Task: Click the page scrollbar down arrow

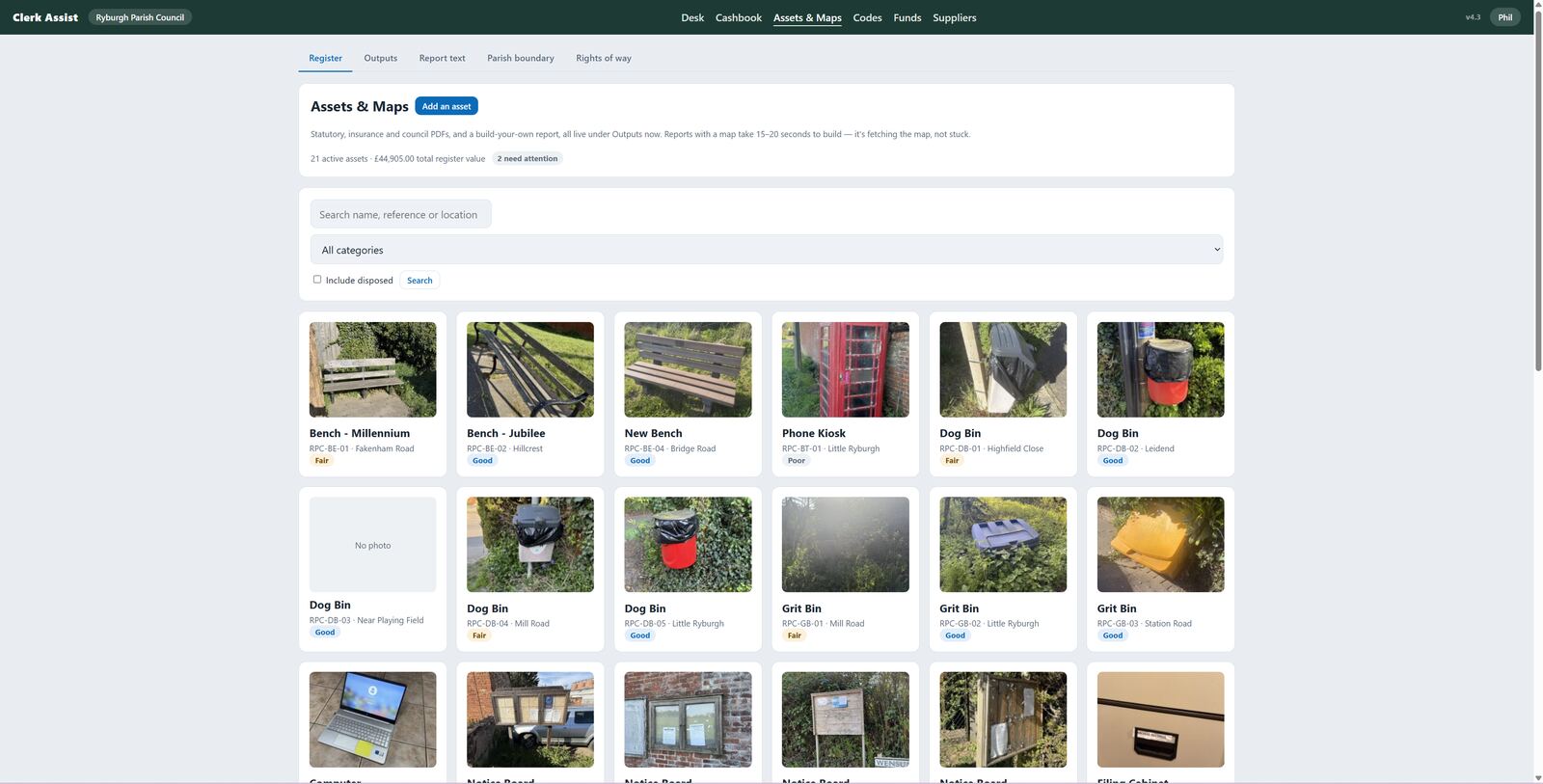Action: [1538, 777]
